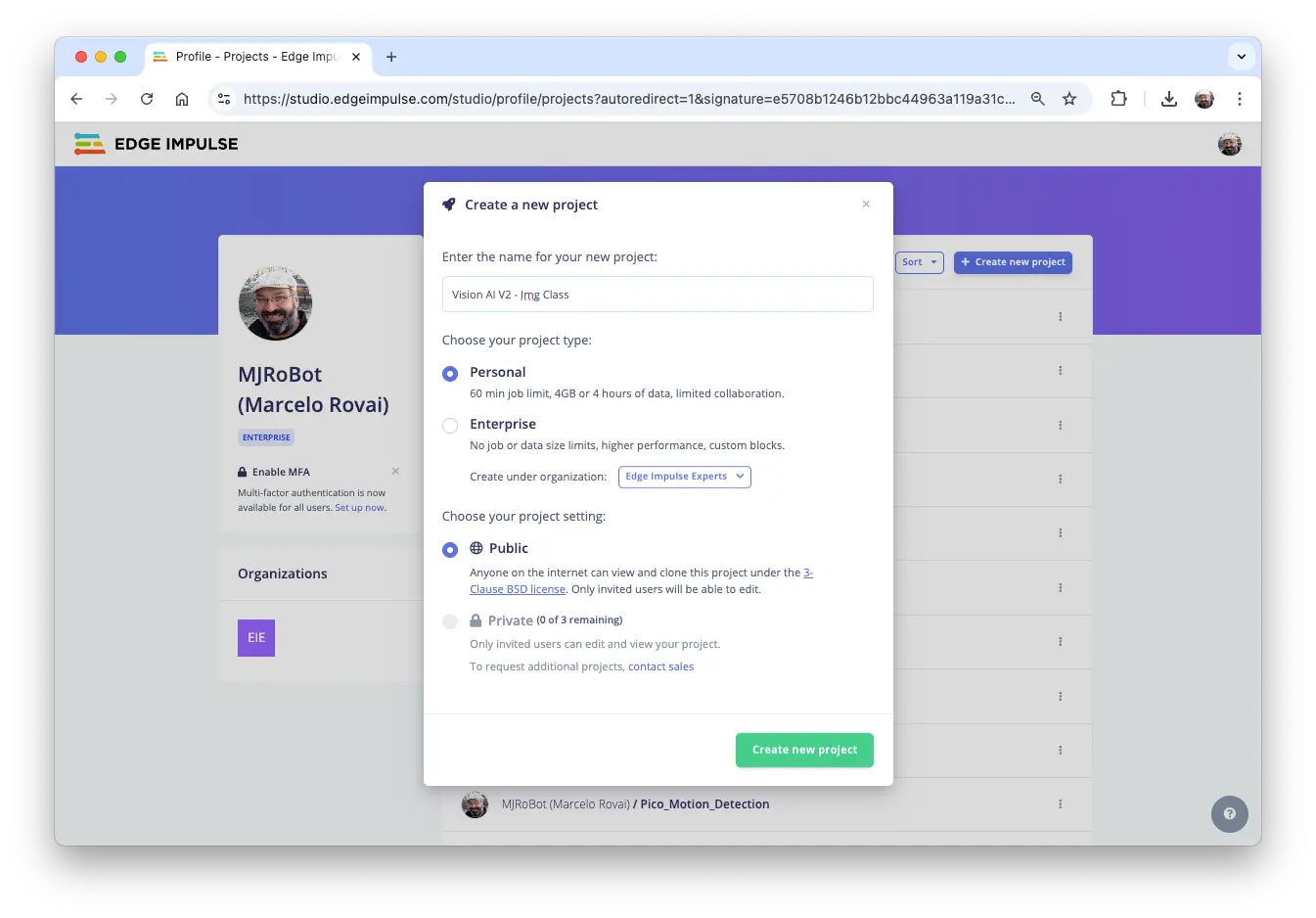Viewport: 1316px width, 918px height.
Task: Open the browser extensions puzzle icon
Action: 1118,99
